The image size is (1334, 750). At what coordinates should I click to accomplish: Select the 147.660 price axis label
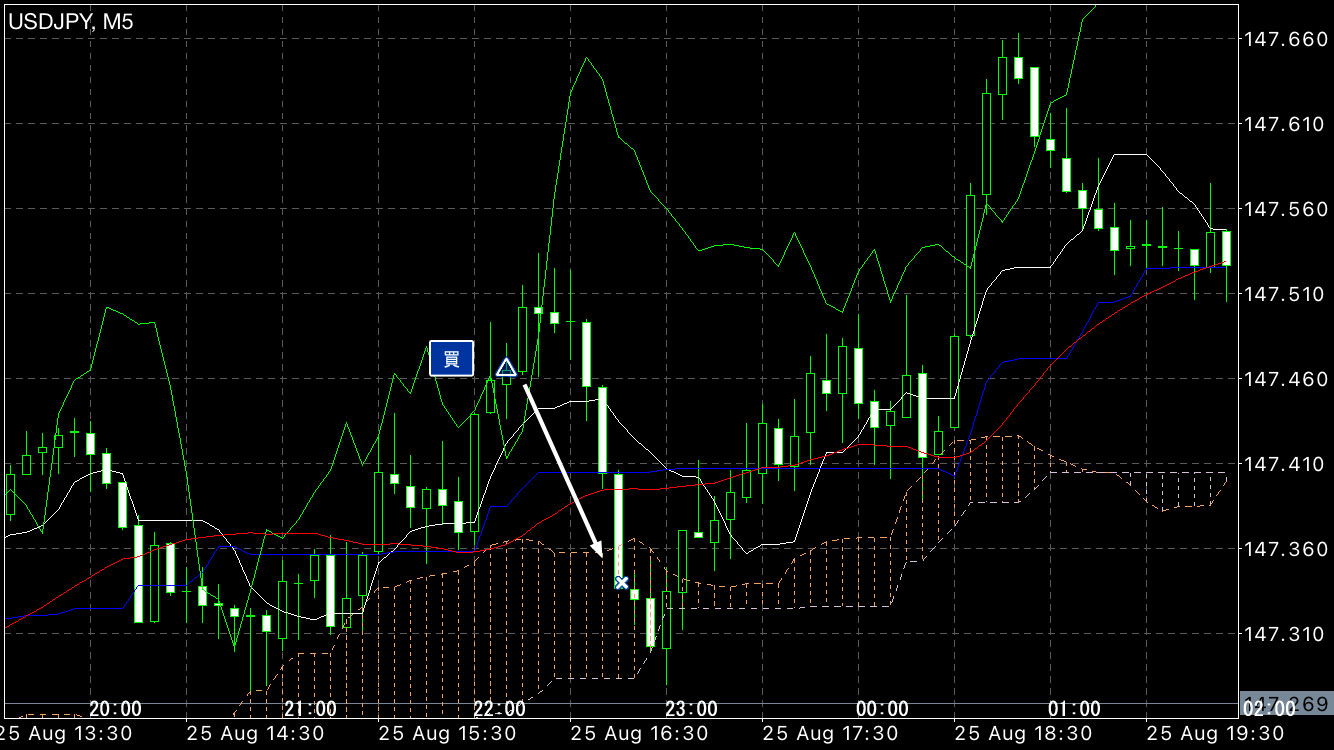[x=1286, y=39]
